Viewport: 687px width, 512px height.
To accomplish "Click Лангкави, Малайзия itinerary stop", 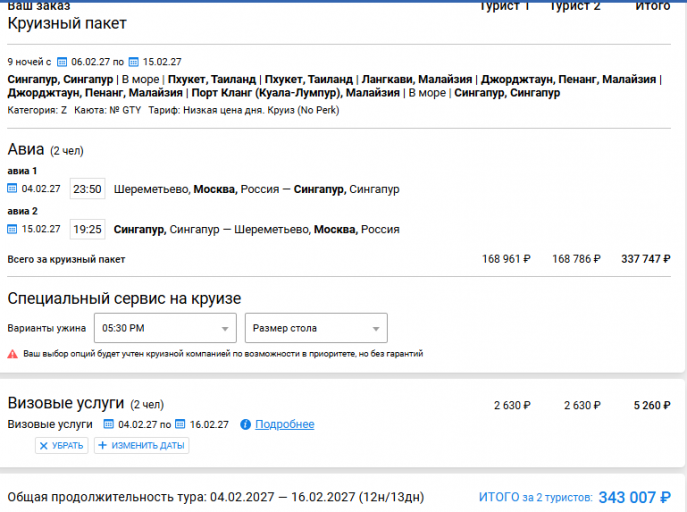I will click(417, 79).
